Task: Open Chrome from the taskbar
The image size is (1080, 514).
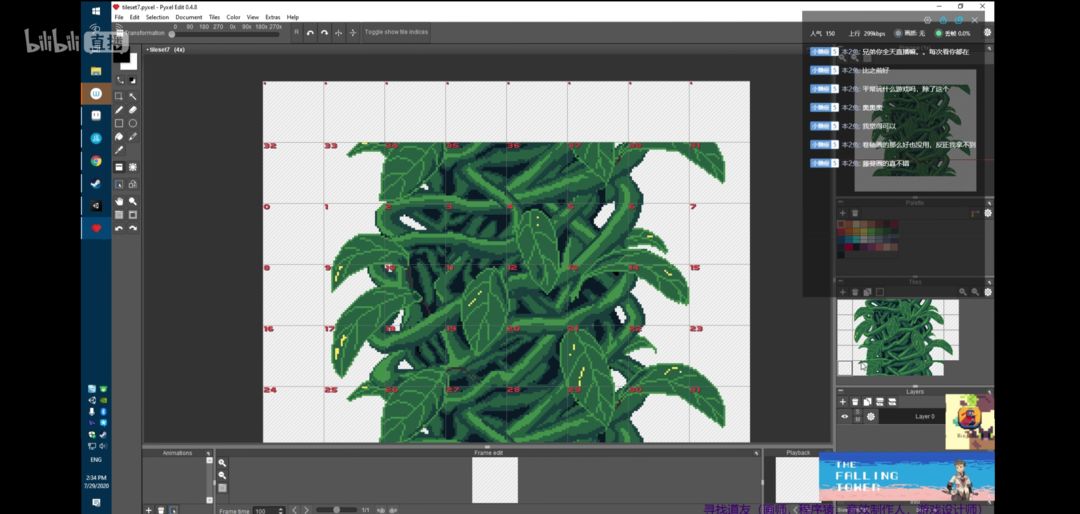Action: (96, 161)
